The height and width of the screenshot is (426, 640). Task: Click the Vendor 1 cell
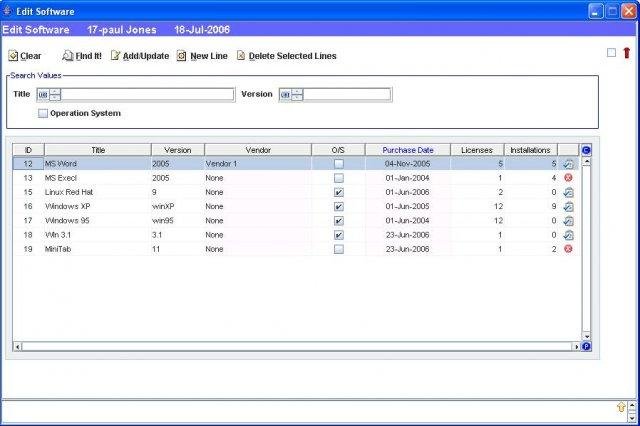click(258, 164)
